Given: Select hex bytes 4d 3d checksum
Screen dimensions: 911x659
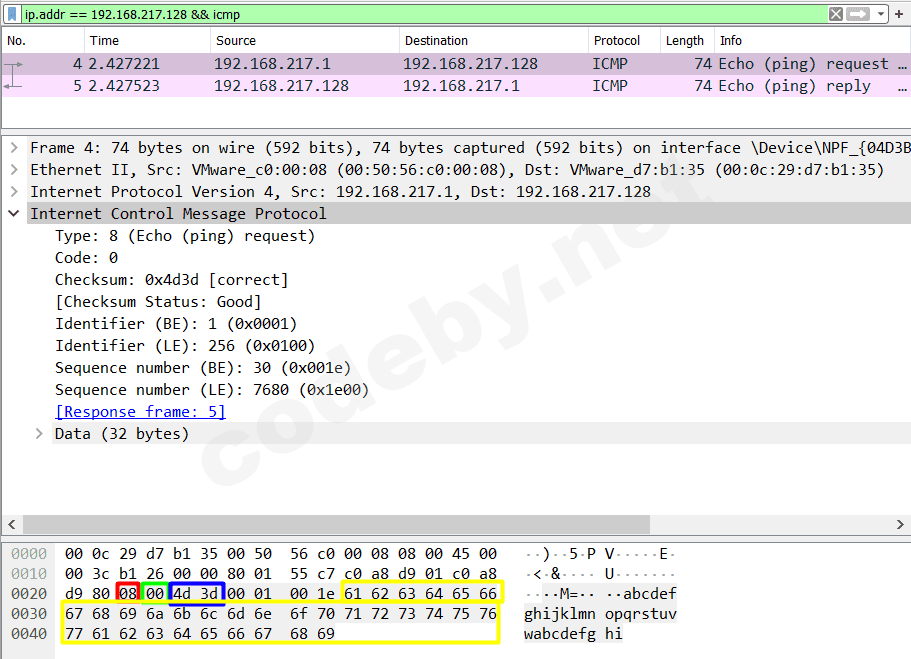Looking at the screenshot, I should (x=195, y=594).
